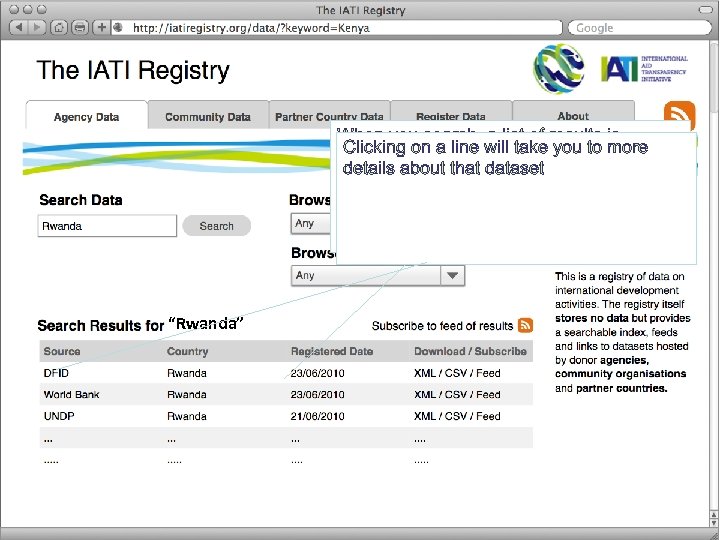Open the World Bank result row
The height and width of the screenshot is (540, 720).
pyautogui.click(x=286, y=394)
